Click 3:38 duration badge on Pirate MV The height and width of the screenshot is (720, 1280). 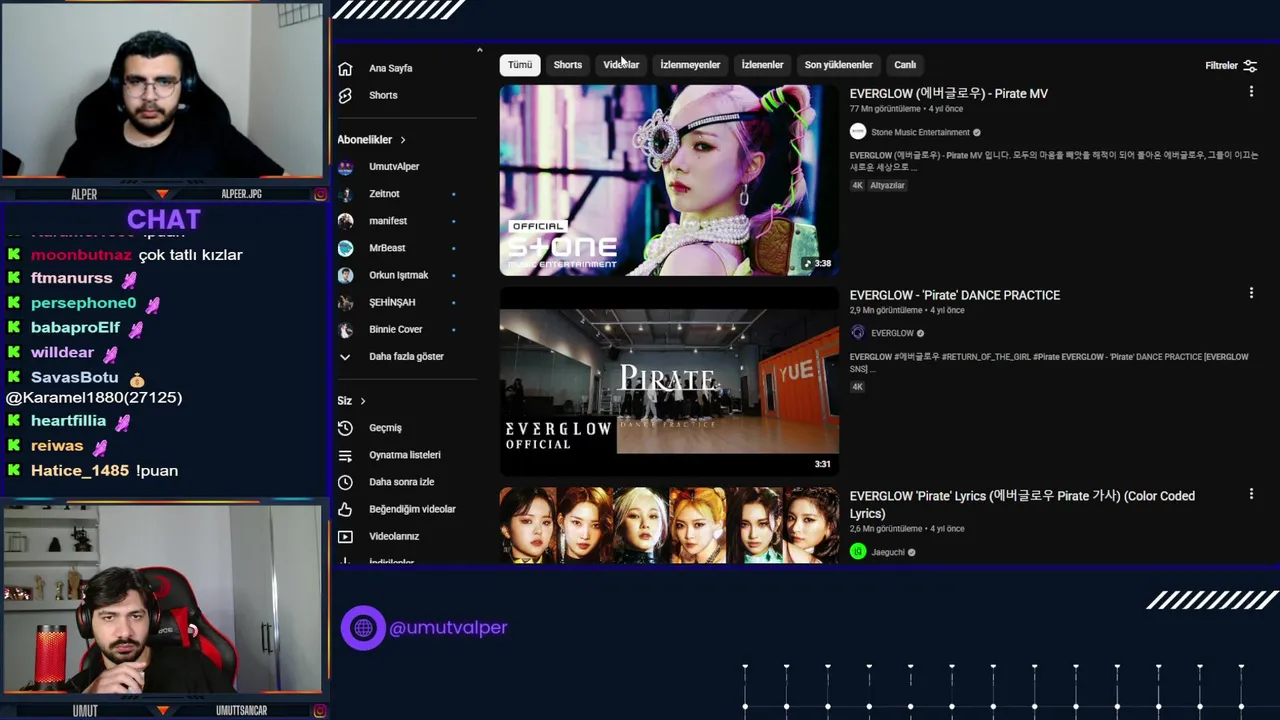click(x=816, y=263)
